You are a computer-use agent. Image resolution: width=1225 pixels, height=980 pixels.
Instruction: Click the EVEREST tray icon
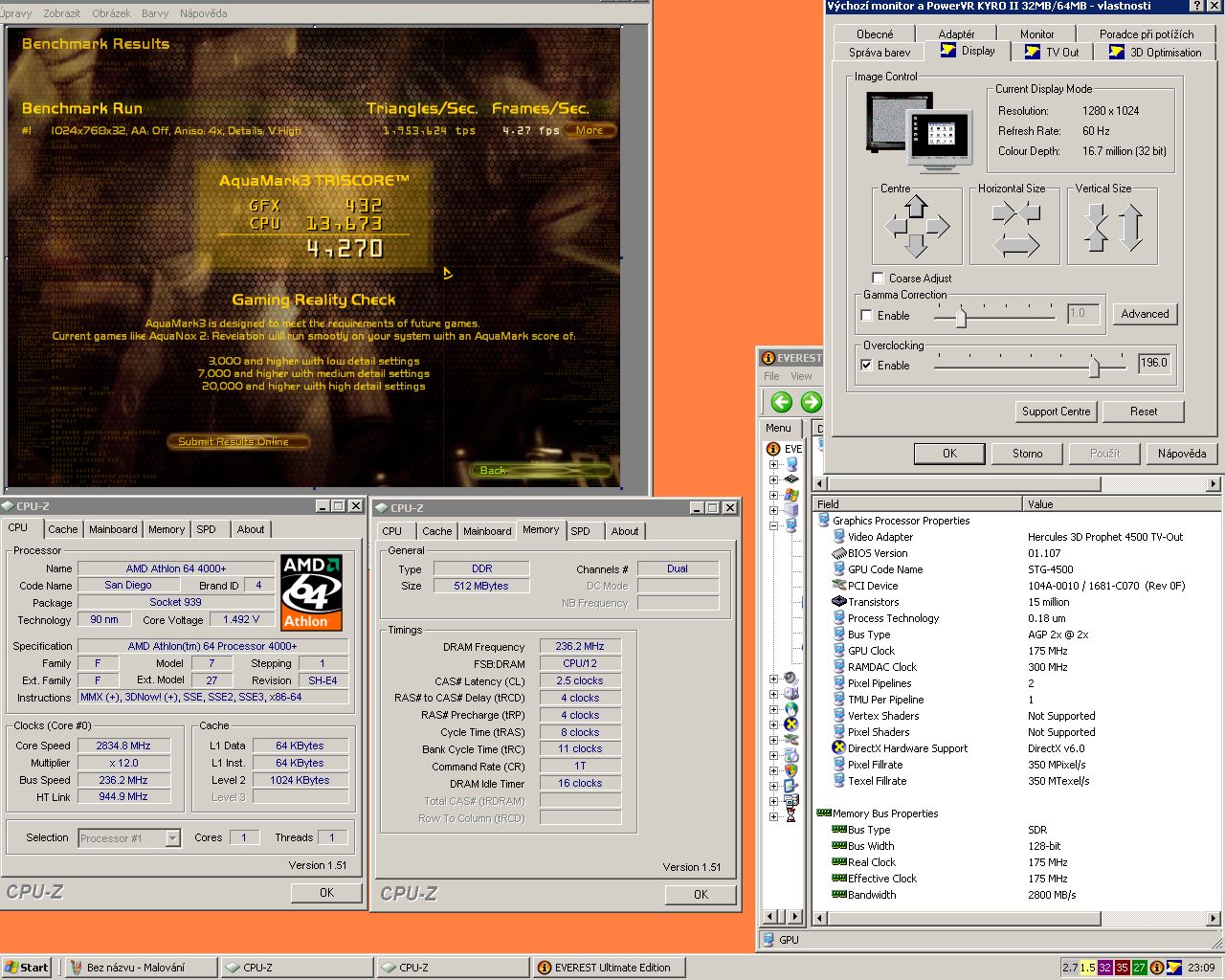[1157, 968]
